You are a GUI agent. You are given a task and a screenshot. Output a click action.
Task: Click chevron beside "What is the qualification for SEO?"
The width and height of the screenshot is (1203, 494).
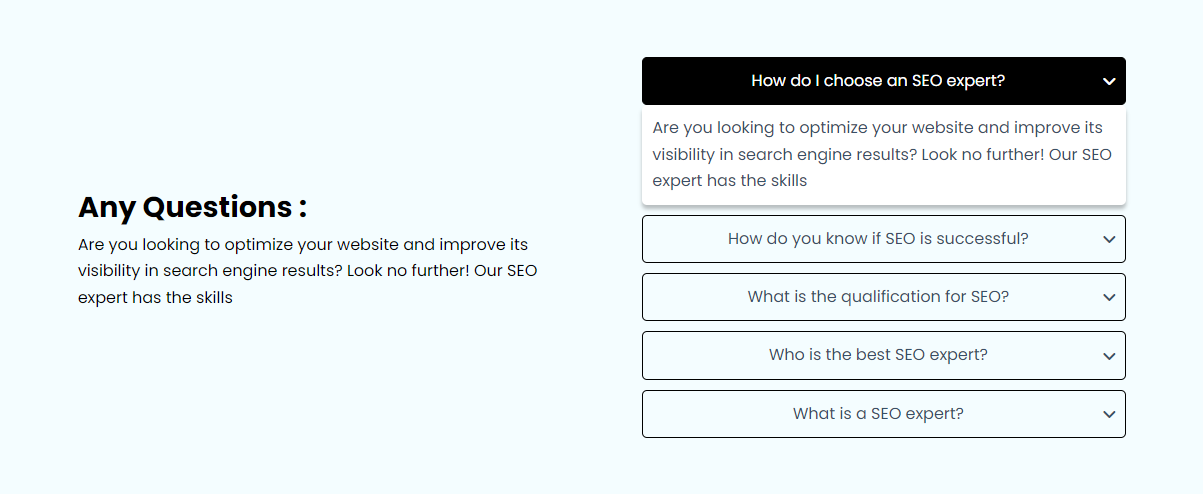click(x=1109, y=298)
